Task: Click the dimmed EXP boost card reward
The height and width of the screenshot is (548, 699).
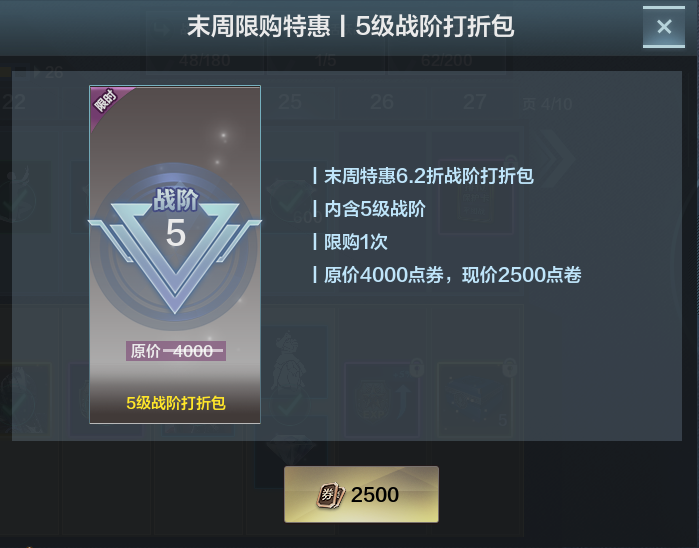Action: [x=382, y=400]
